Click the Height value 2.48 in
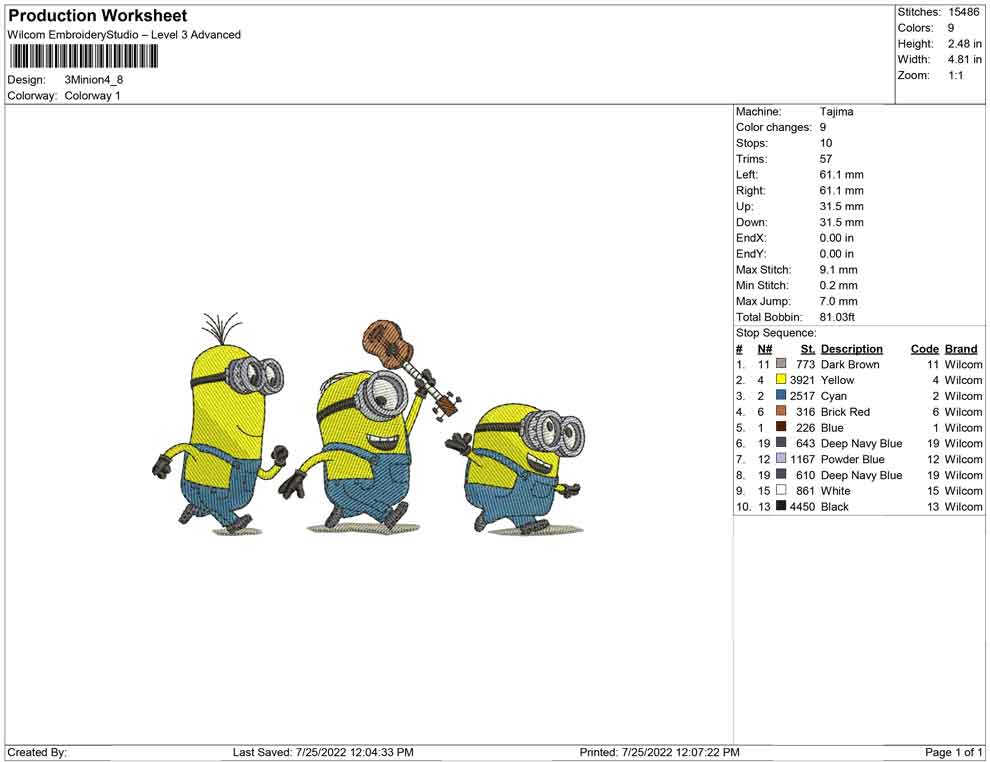990x762 pixels. pos(964,44)
